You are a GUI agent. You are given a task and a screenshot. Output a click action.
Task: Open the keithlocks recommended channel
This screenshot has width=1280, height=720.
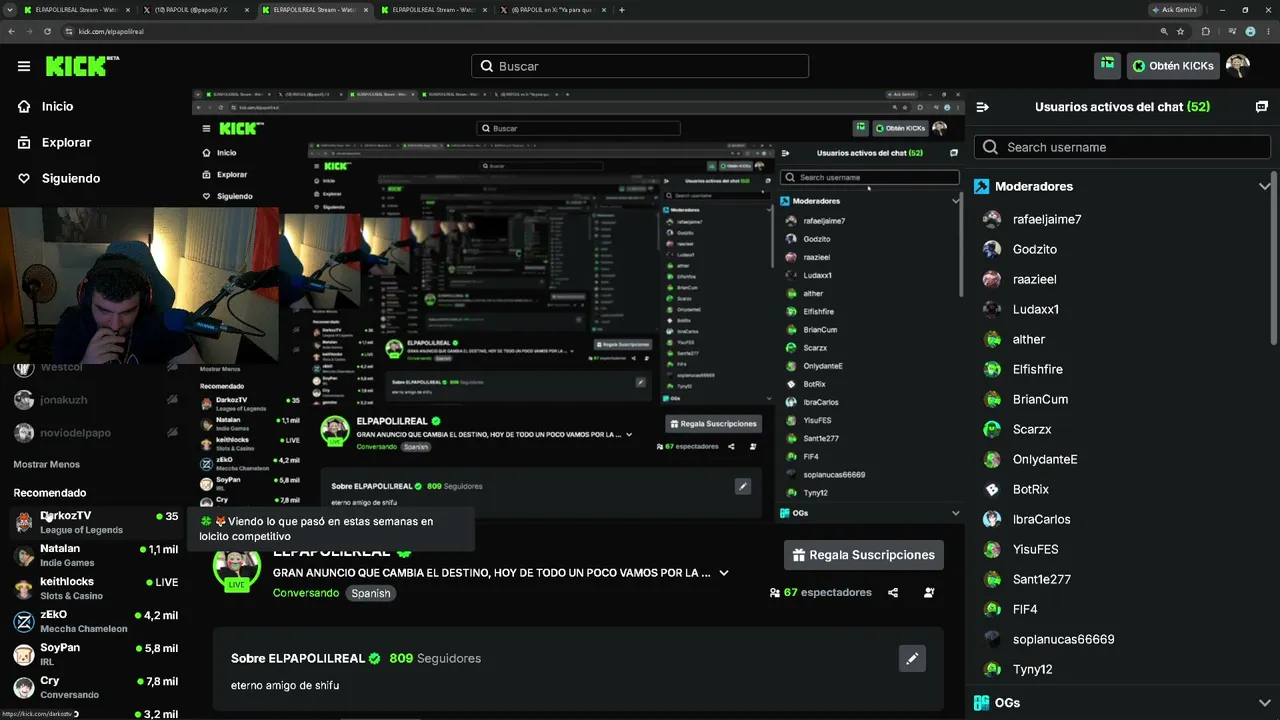coord(96,588)
